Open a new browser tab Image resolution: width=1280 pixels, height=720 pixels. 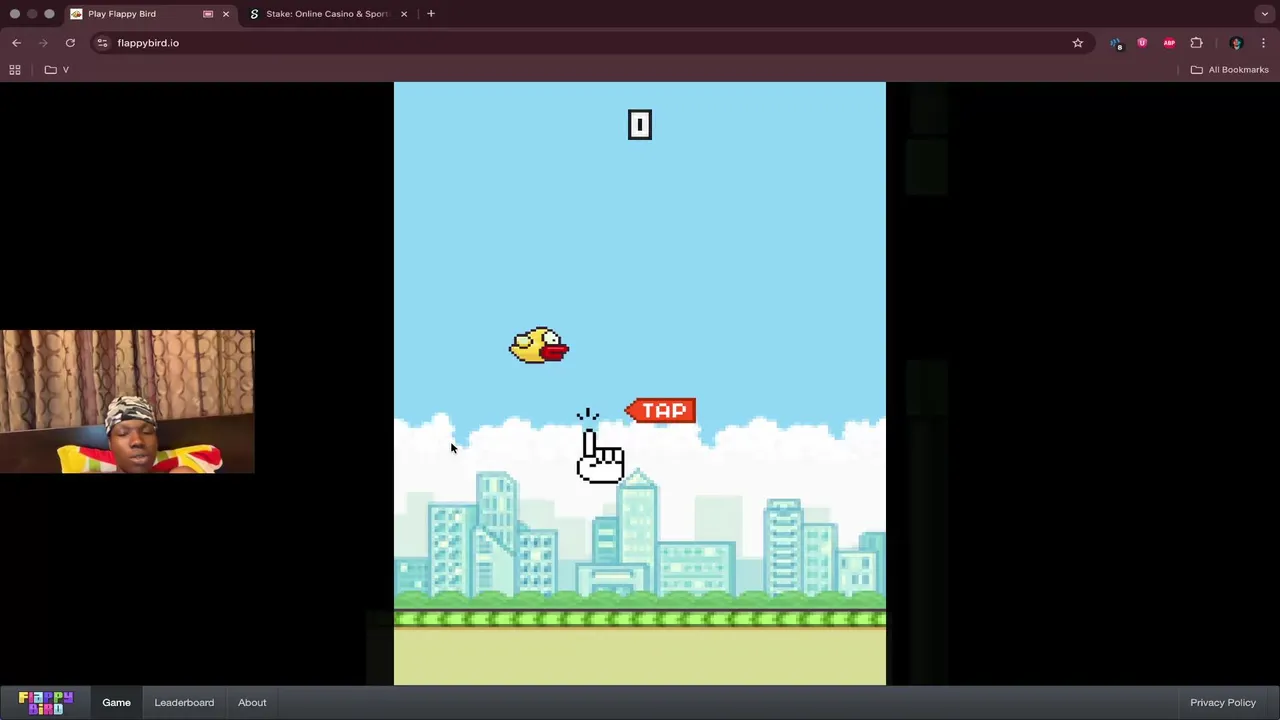[x=431, y=14]
